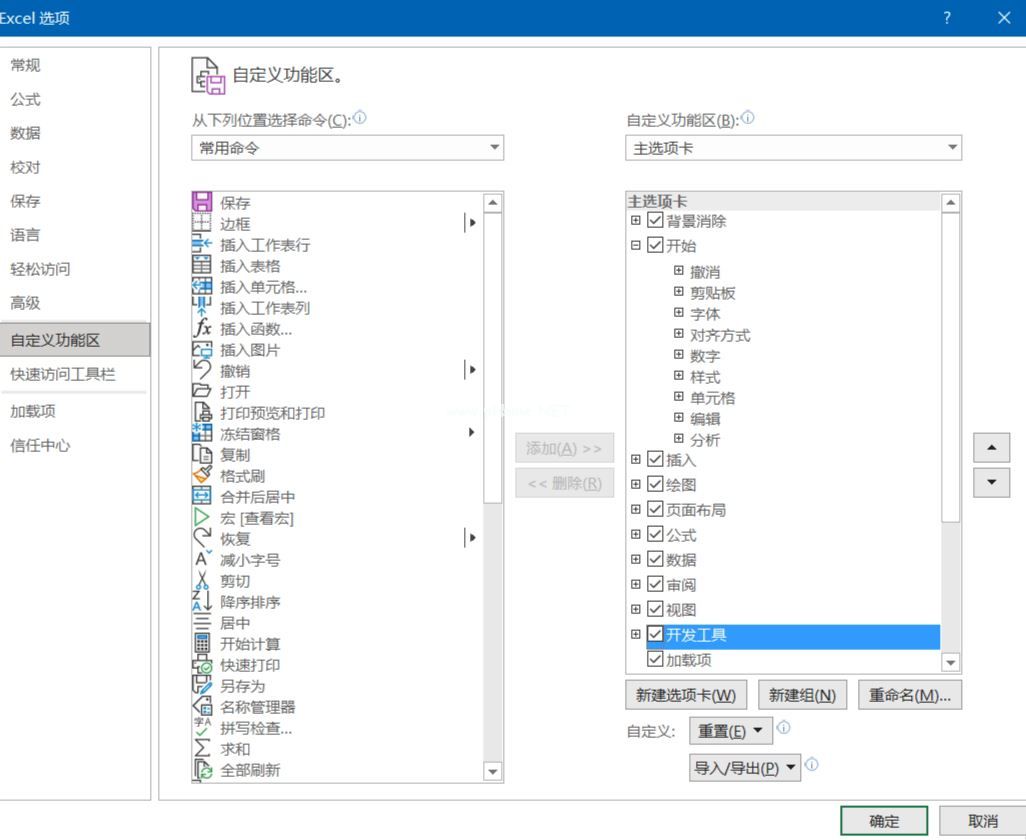Click the tab tree scrollbar up arrow

[950, 203]
